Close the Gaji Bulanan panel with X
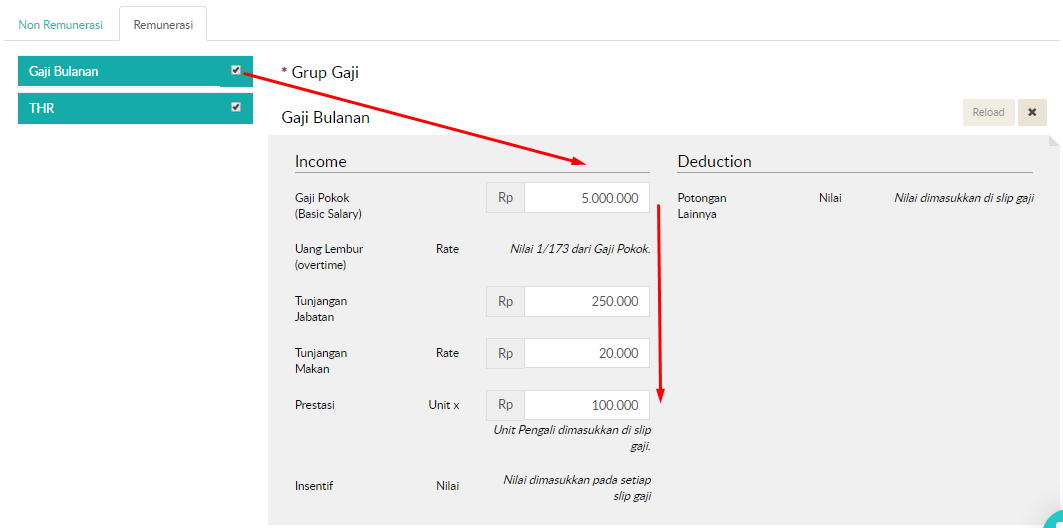Image resolution: width=1063 pixels, height=528 pixels. pos(1032,112)
